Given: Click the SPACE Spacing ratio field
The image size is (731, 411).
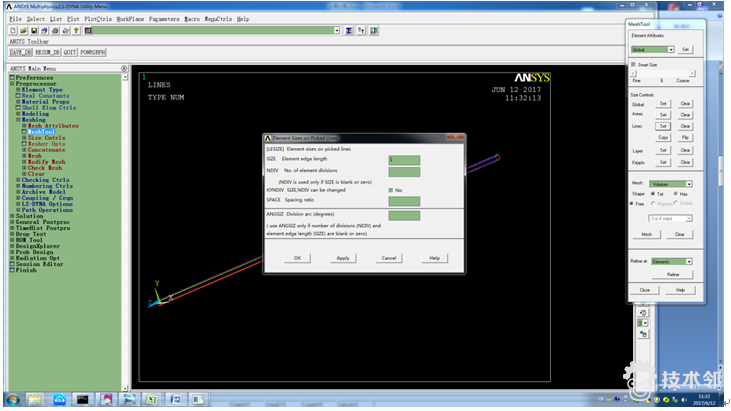Looking at the screenshot, I should click(x=404, y=201).
